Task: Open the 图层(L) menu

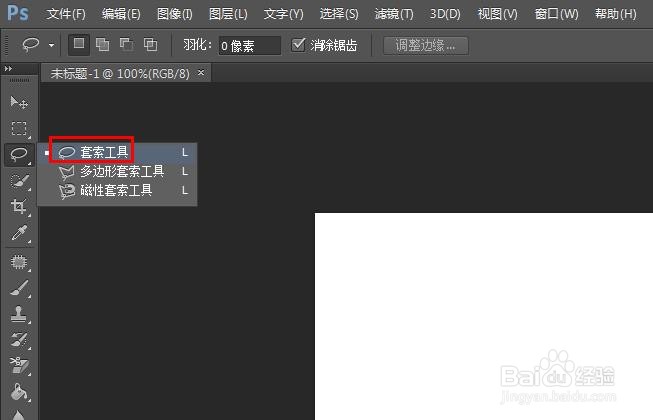Action: point(228,14)
